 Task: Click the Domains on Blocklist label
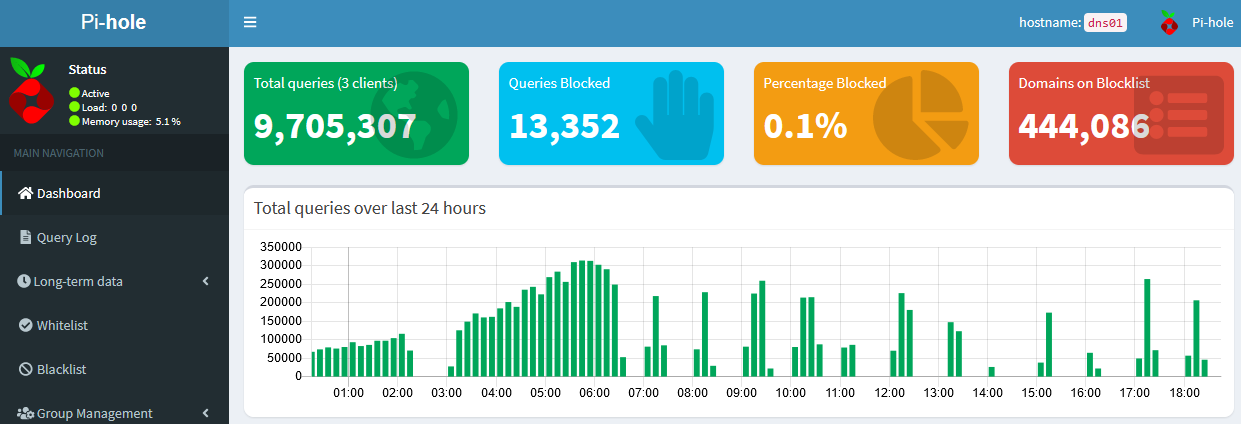pyautogui.click(x=1084, y=83)
